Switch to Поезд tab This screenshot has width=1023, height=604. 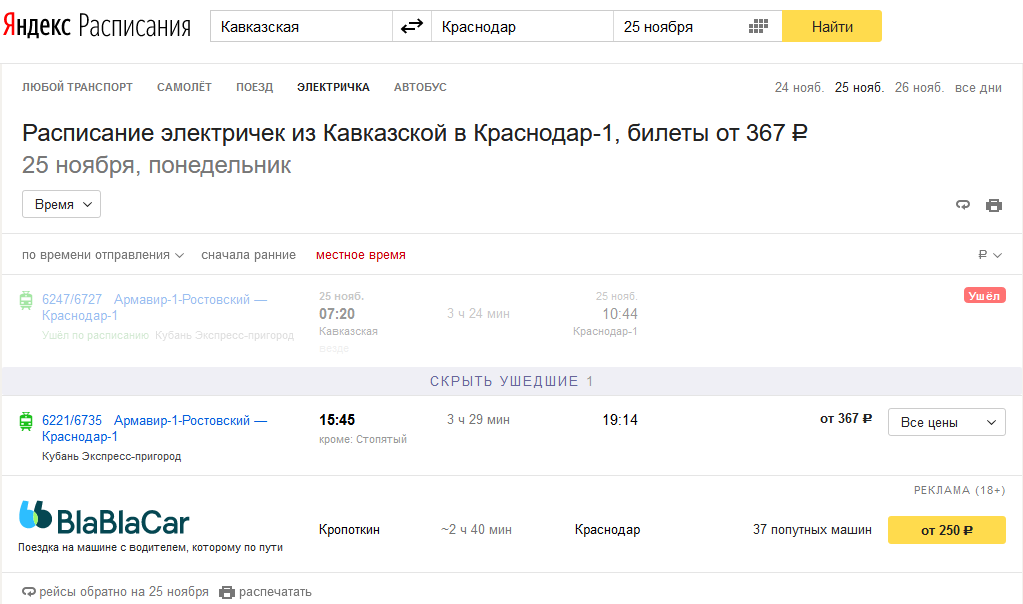[254, 87]
